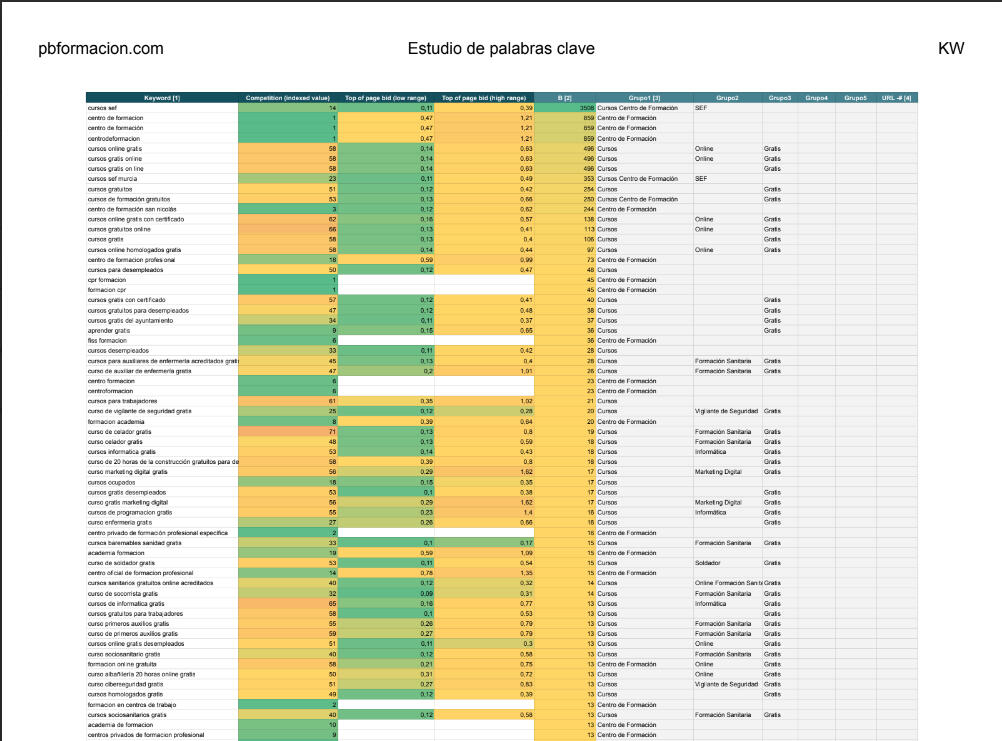Image resolution: width=1002 pixels, height=741 pixels.
Task: Select the URL -# [4] column header
Action: [x=897, y=98]
